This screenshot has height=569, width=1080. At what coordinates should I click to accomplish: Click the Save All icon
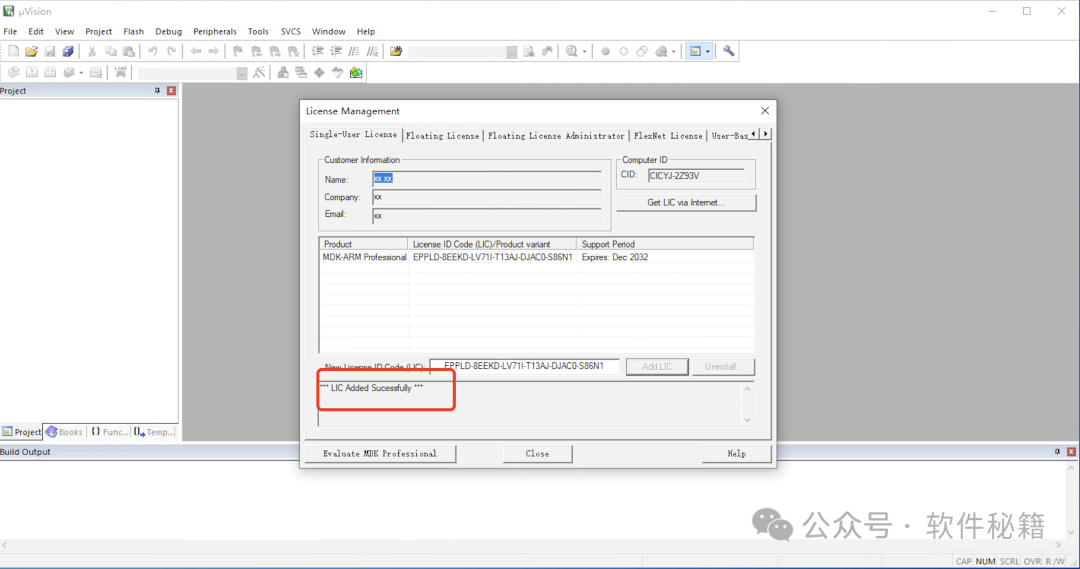[68, 52]
